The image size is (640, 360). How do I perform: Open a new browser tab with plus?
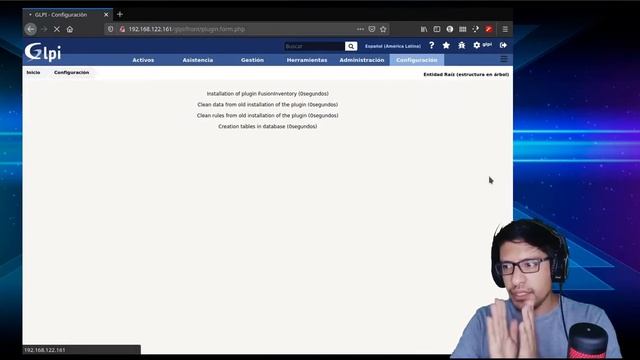pyautogui.click(x=120, y=14)
